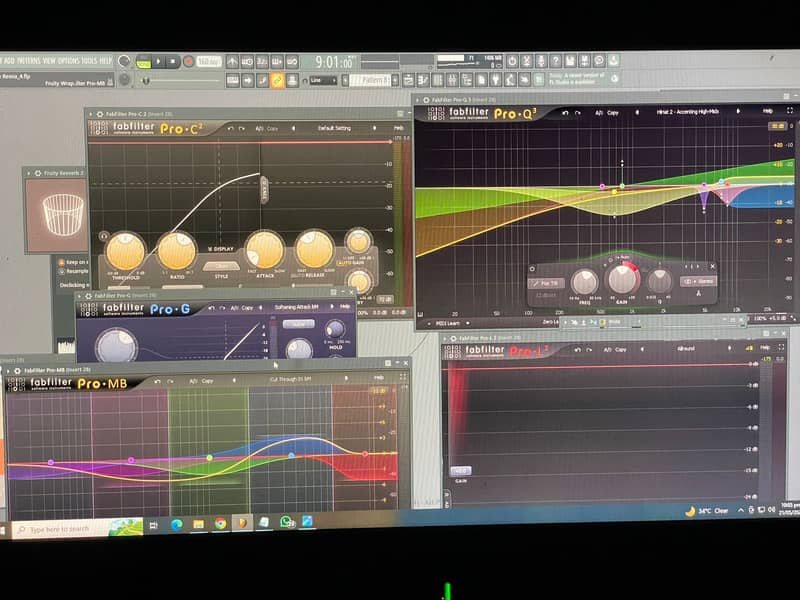Start playback with the FL Studio play button
Image resolution: width=800 pixels, height=600 pixels.
pos(158,62)
